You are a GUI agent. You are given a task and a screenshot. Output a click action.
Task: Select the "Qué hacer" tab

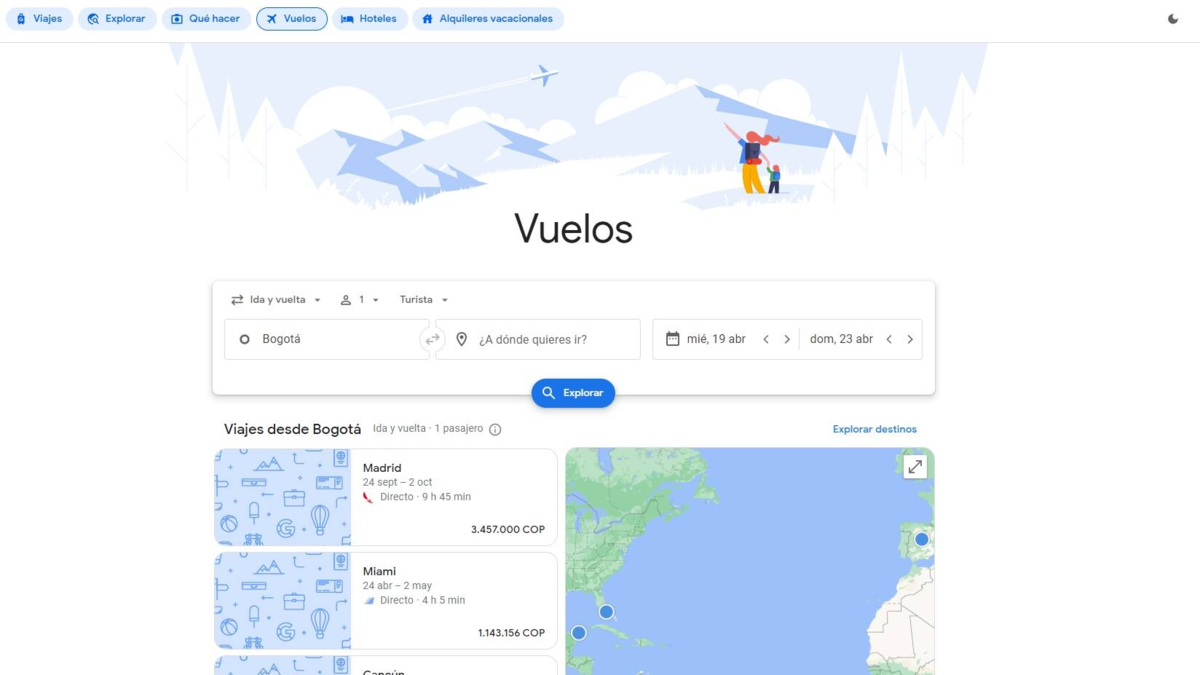pyautogui.click(x=206, y=19)
